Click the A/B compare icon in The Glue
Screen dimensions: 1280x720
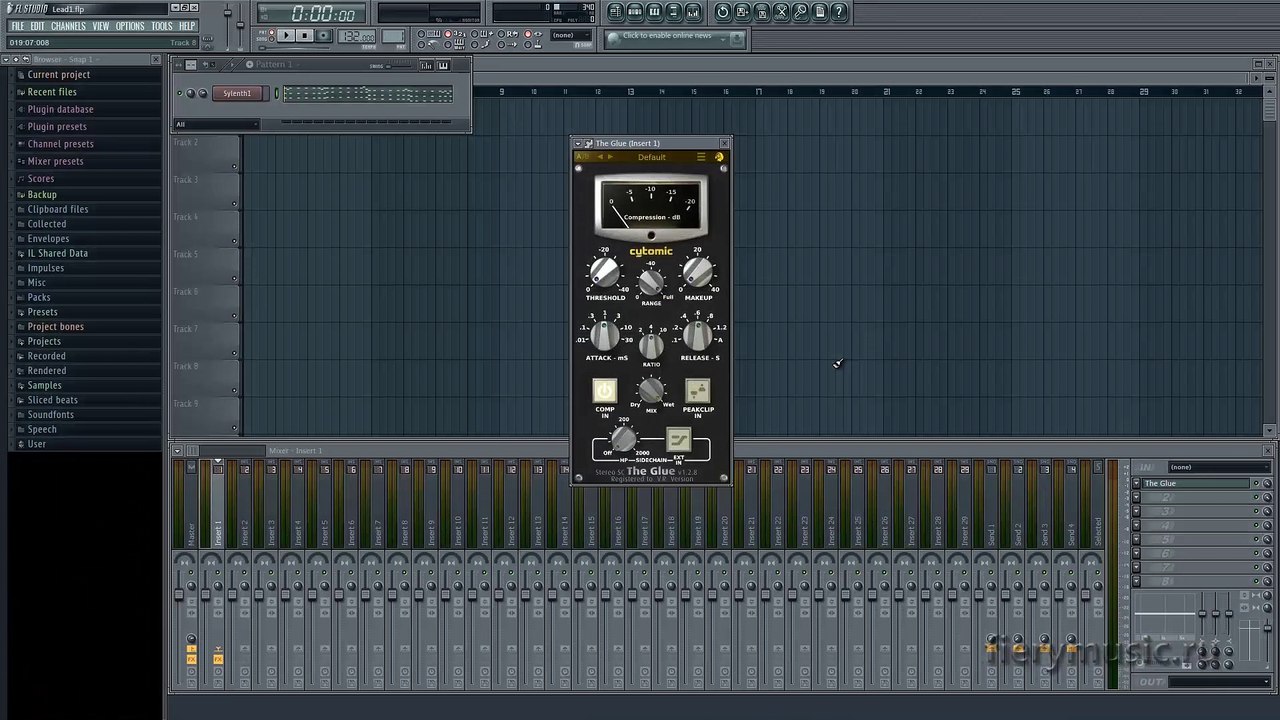click(582, 157)
